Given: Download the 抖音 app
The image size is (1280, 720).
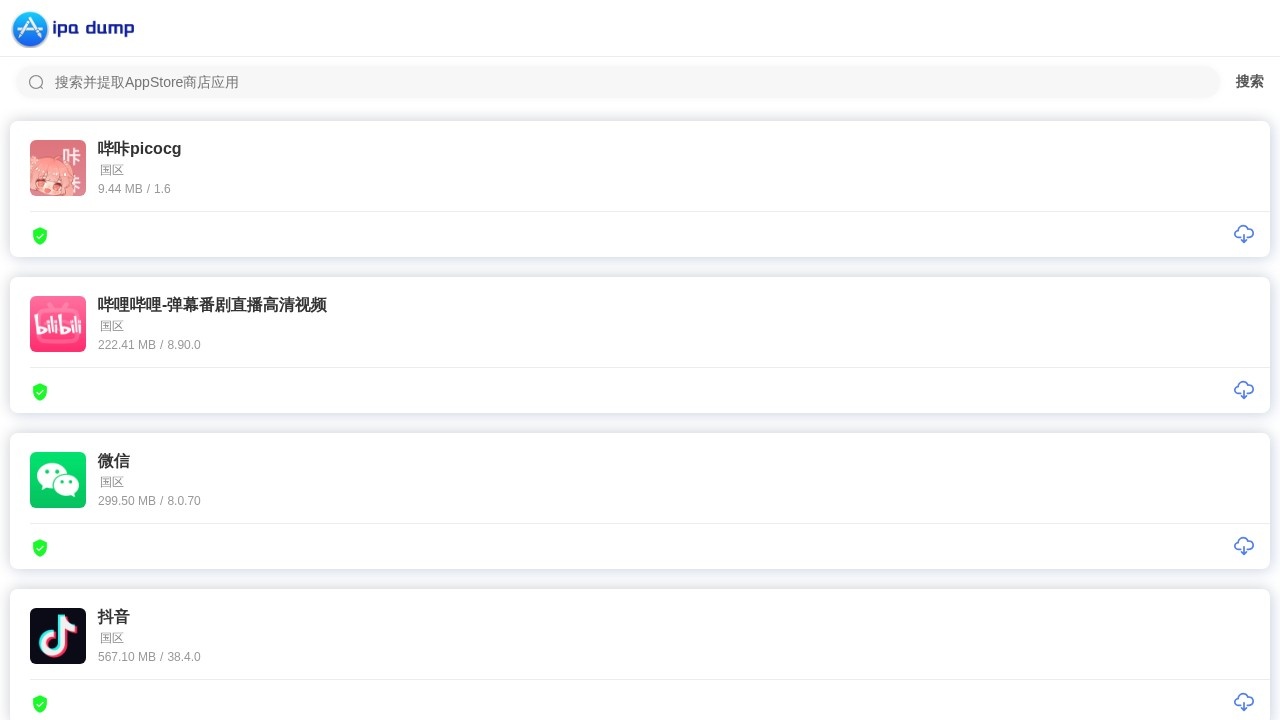Looking at the screenshot, I should coord(1243,702).
